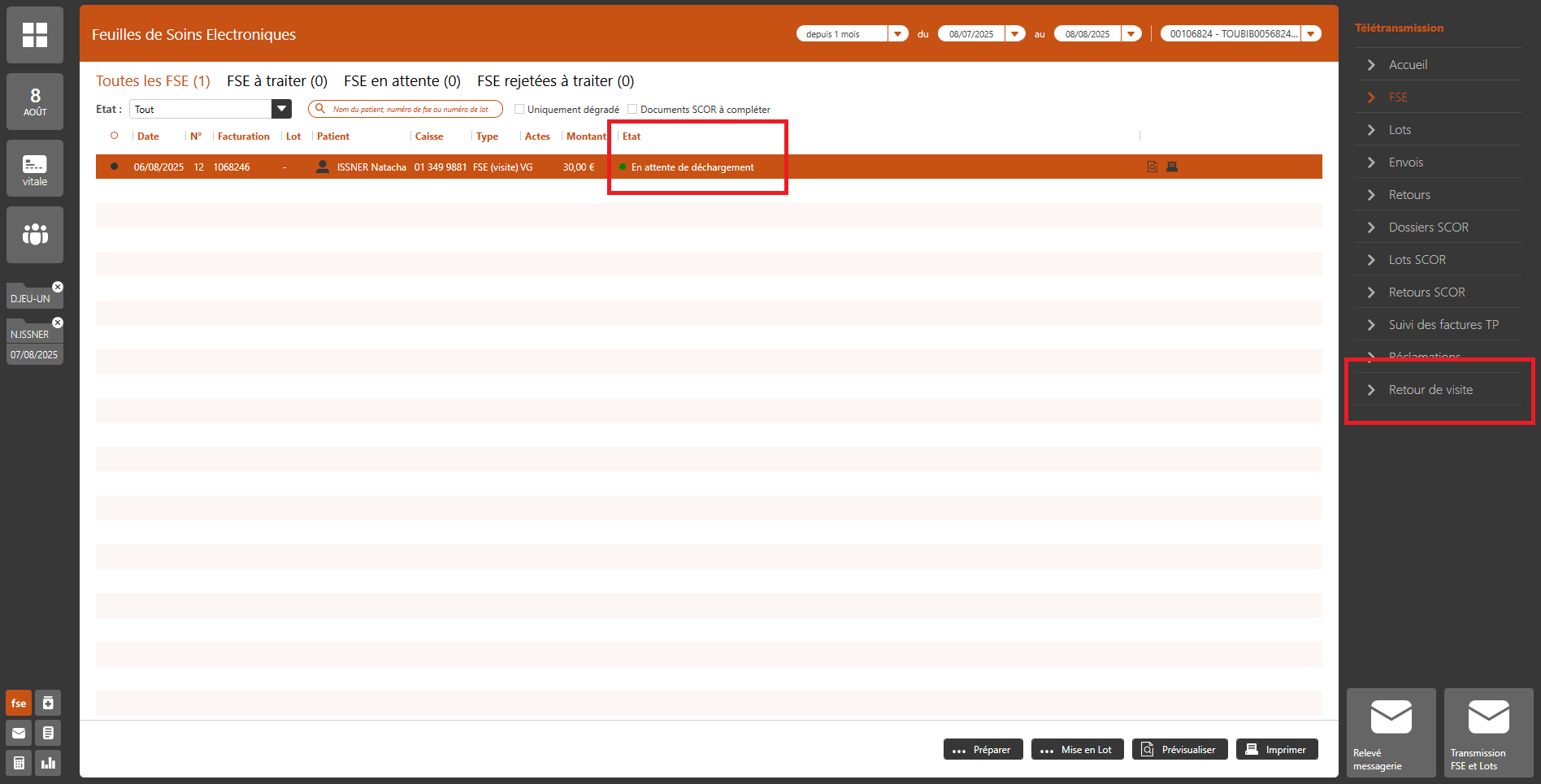The height and width of the screenshot is (784, 1541).
Task: Expand the depuis 1 mois period dropdown
Action: tap(897, 34)
